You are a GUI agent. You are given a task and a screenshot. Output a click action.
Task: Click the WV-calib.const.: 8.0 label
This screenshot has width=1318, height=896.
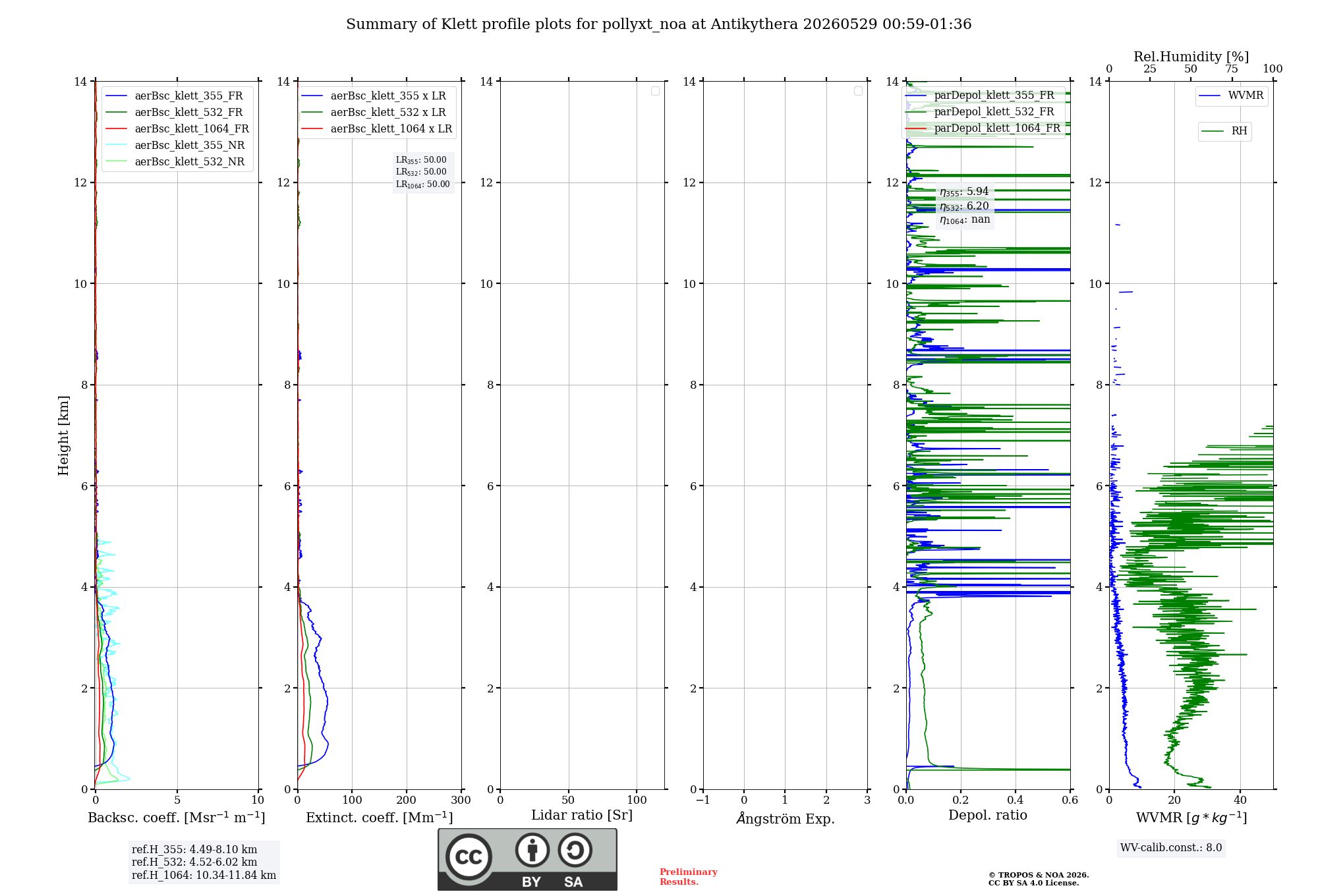pyautogui.click(x=1171, y=848)
